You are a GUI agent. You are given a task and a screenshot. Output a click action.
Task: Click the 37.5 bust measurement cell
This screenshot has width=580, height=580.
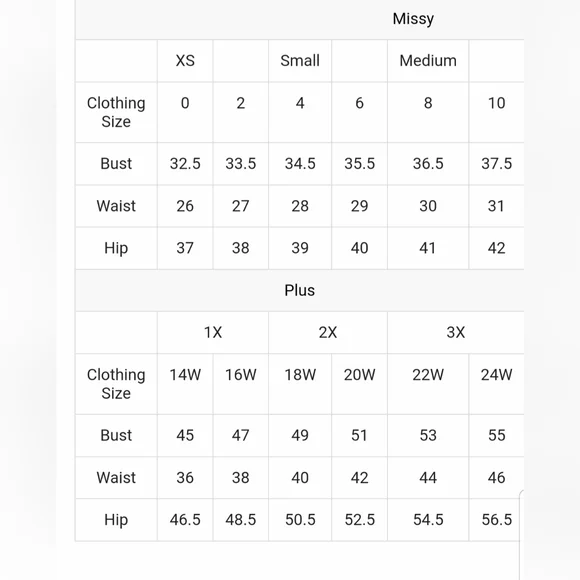point(496,163)
